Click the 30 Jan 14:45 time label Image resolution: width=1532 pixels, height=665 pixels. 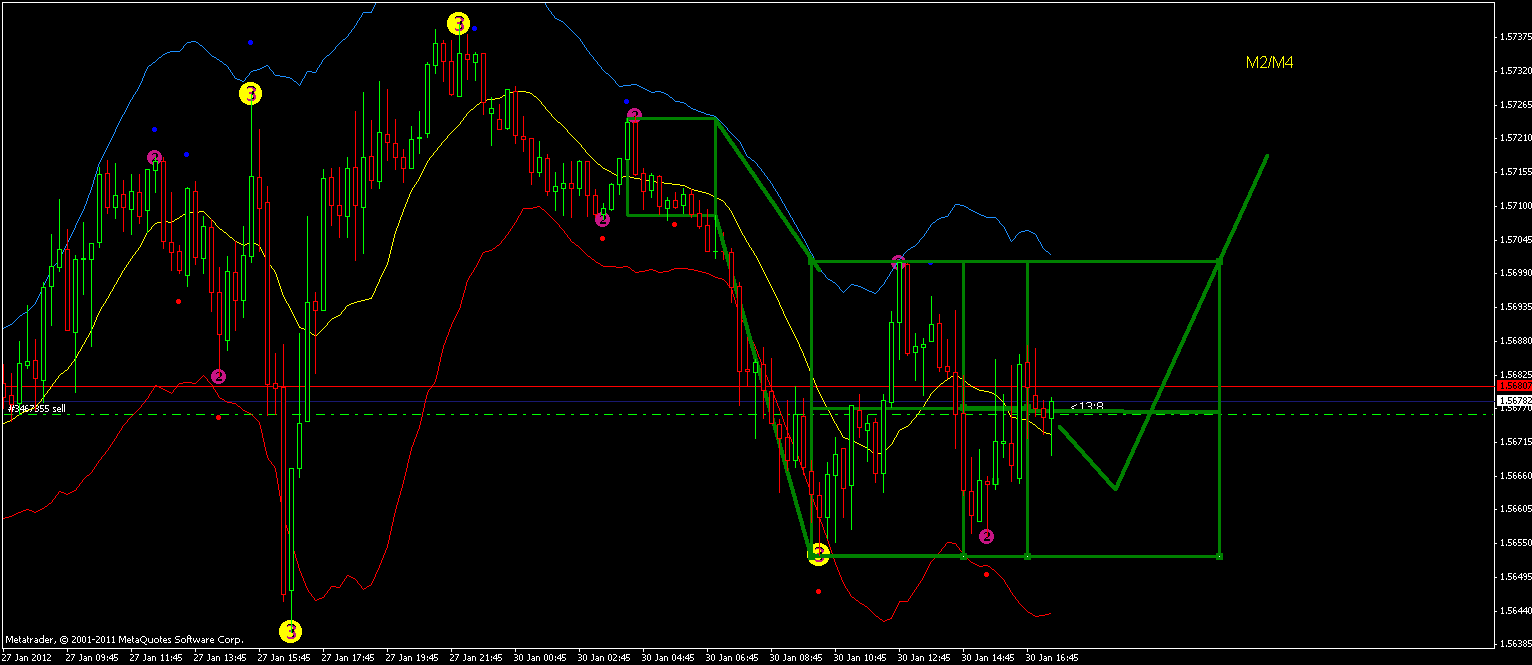click(x=989, y=658)
